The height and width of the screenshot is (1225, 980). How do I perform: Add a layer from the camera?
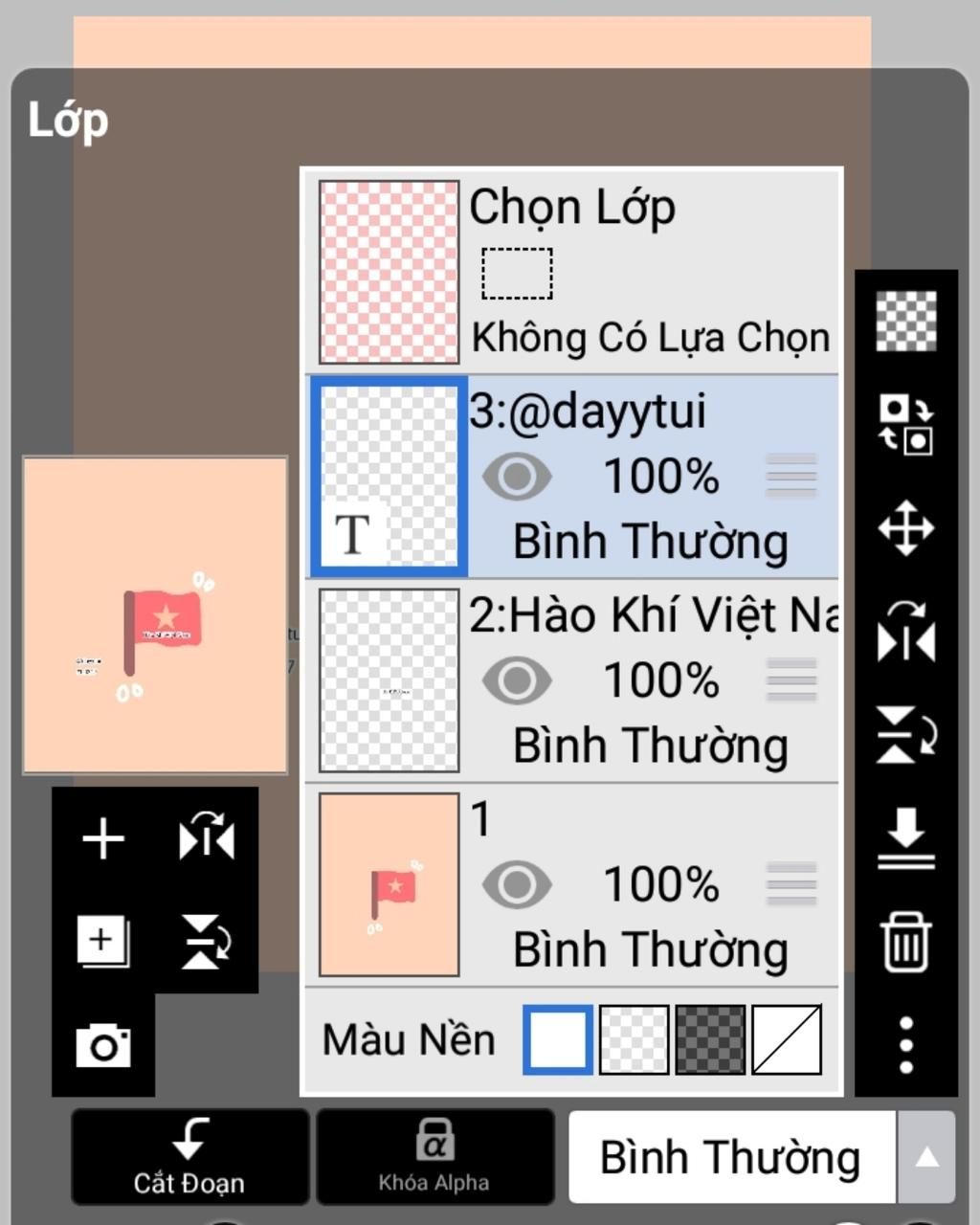[x=103, y=1045]
